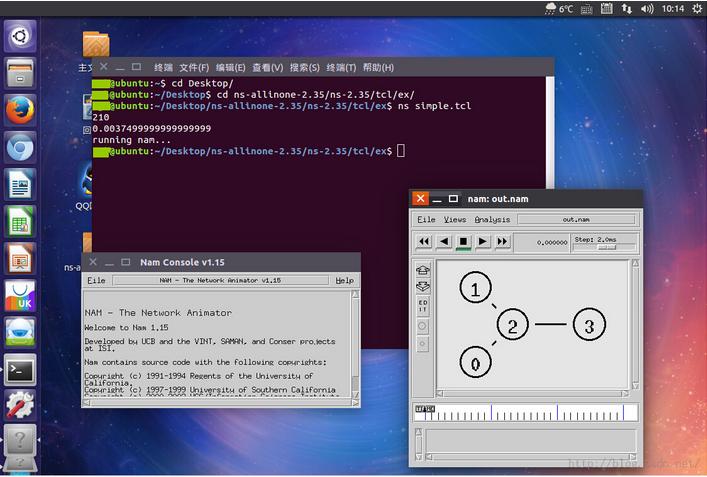This screenshot has height=477, width=707.
Task: Open the Help menu in Nam Console
Action: coord(344,281)
